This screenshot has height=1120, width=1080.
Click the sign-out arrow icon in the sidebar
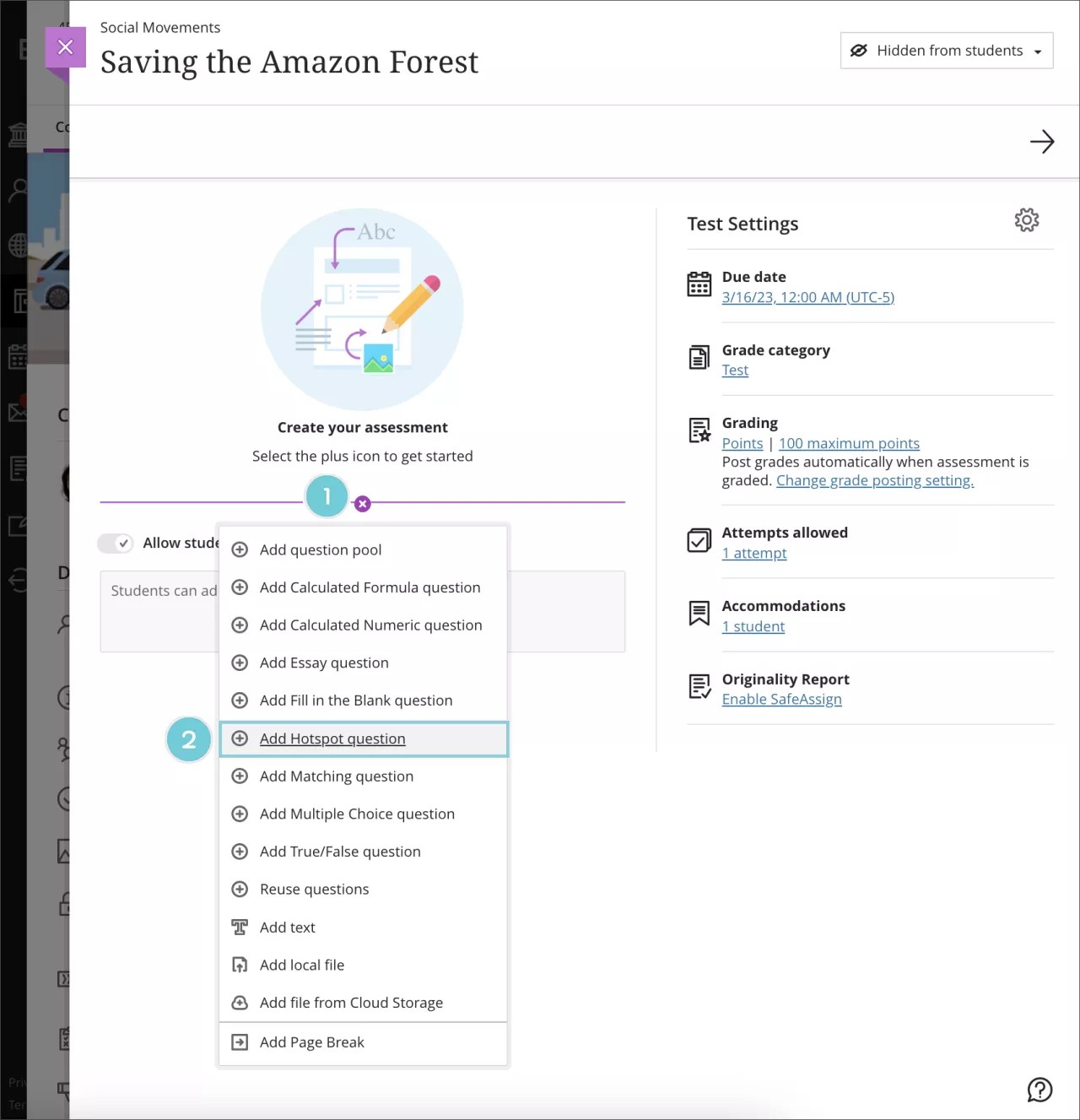click(x=17, y=579)
